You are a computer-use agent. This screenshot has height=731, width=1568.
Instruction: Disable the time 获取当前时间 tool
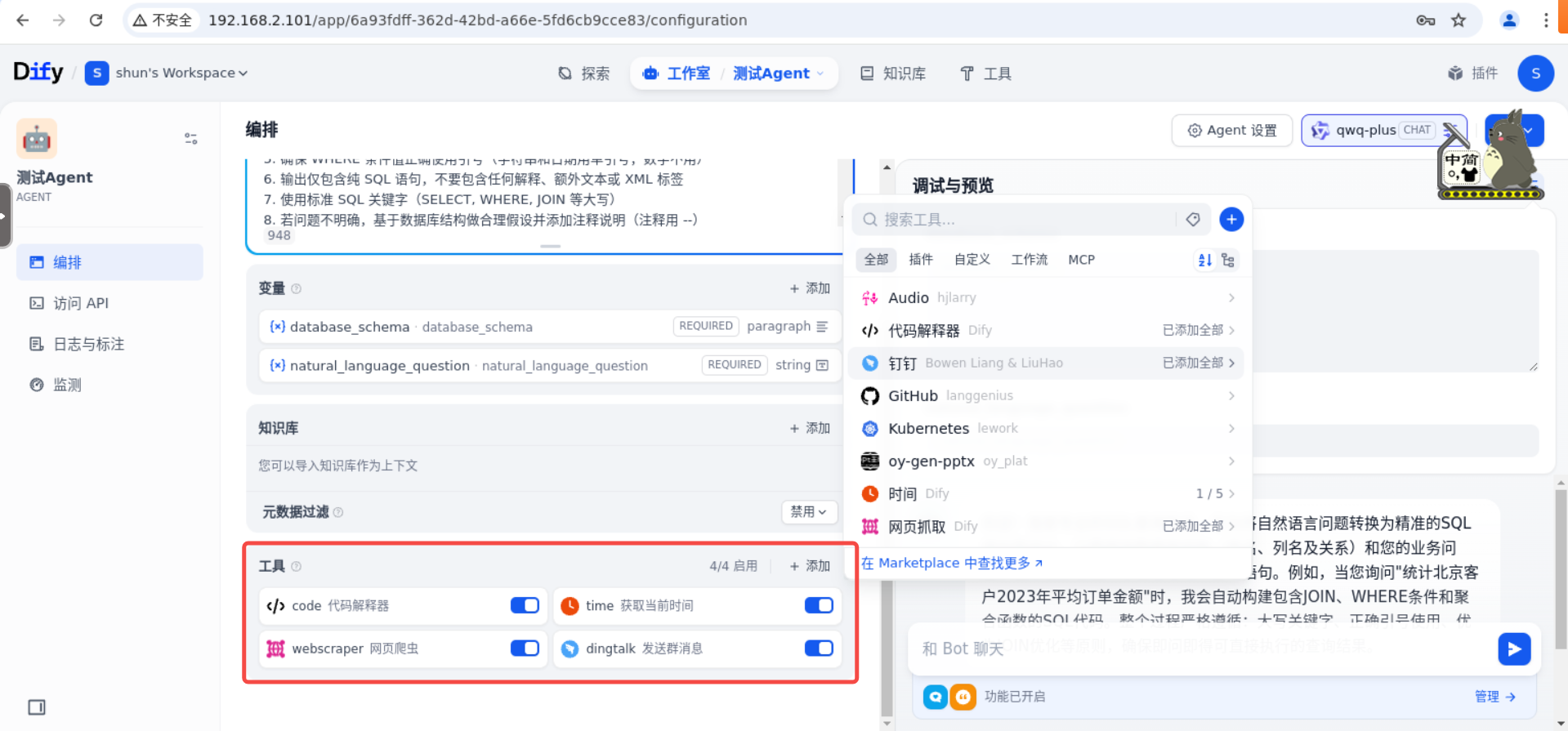(819, 605)
